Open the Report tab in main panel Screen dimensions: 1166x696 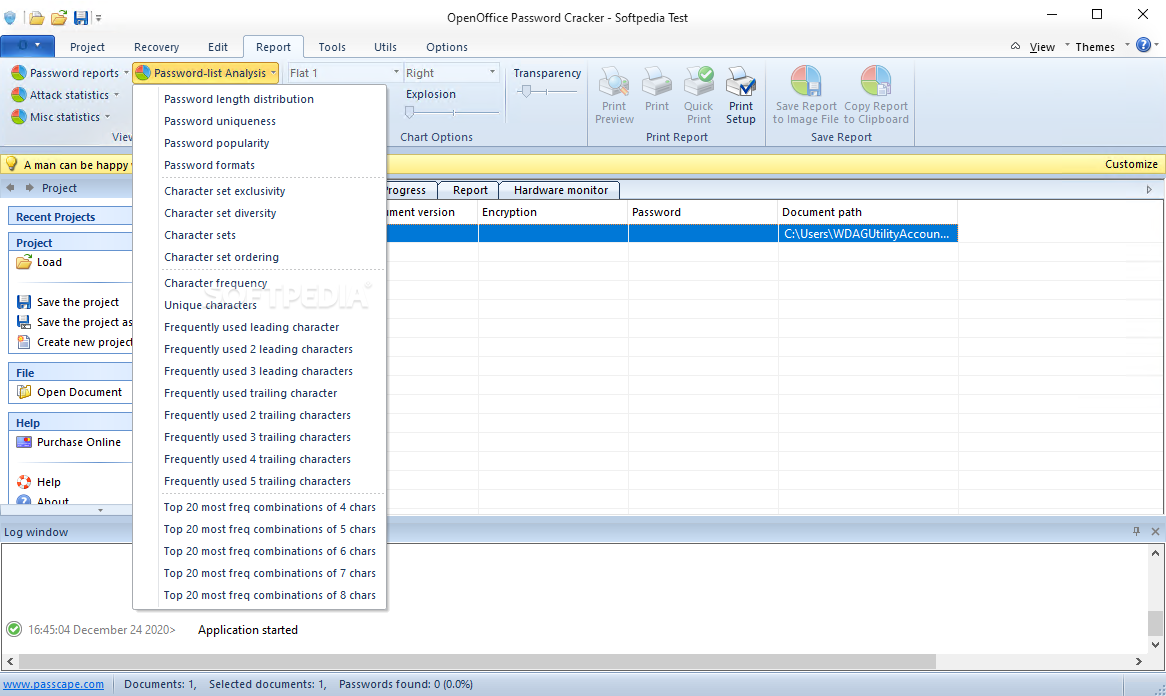click(470, 190)
